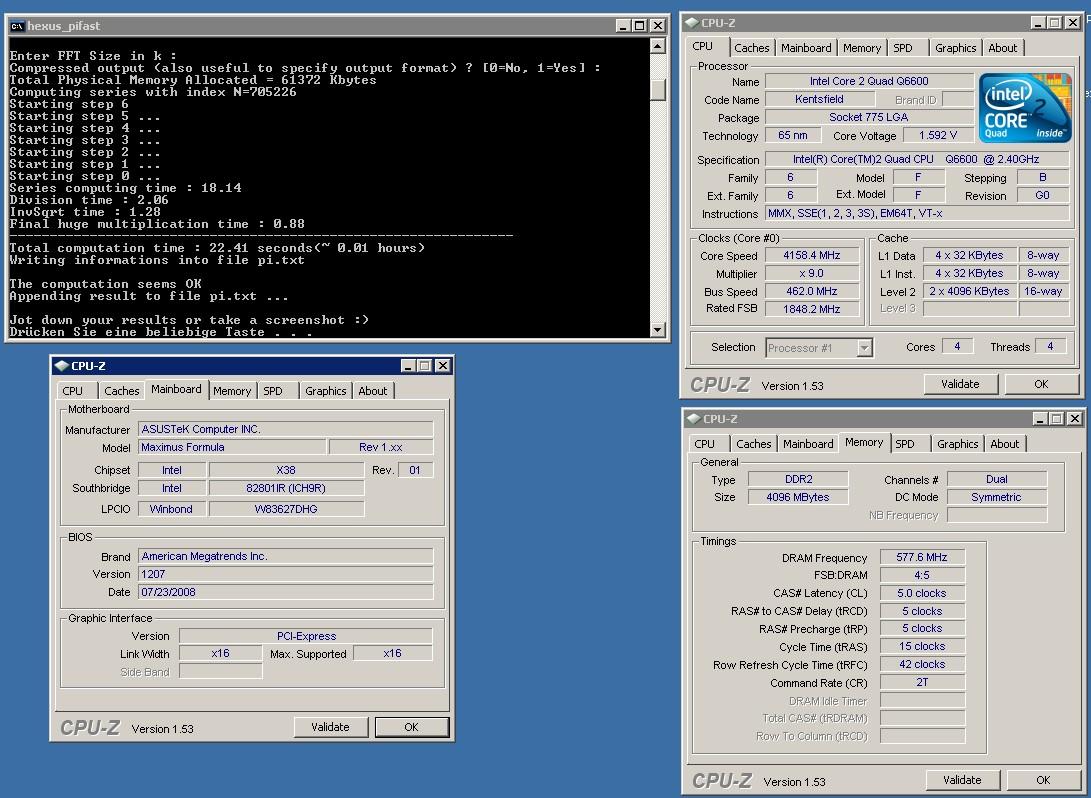Click console scrollbar up arrow
This screenshot has width=1091, height=798.
pos(657,46)
